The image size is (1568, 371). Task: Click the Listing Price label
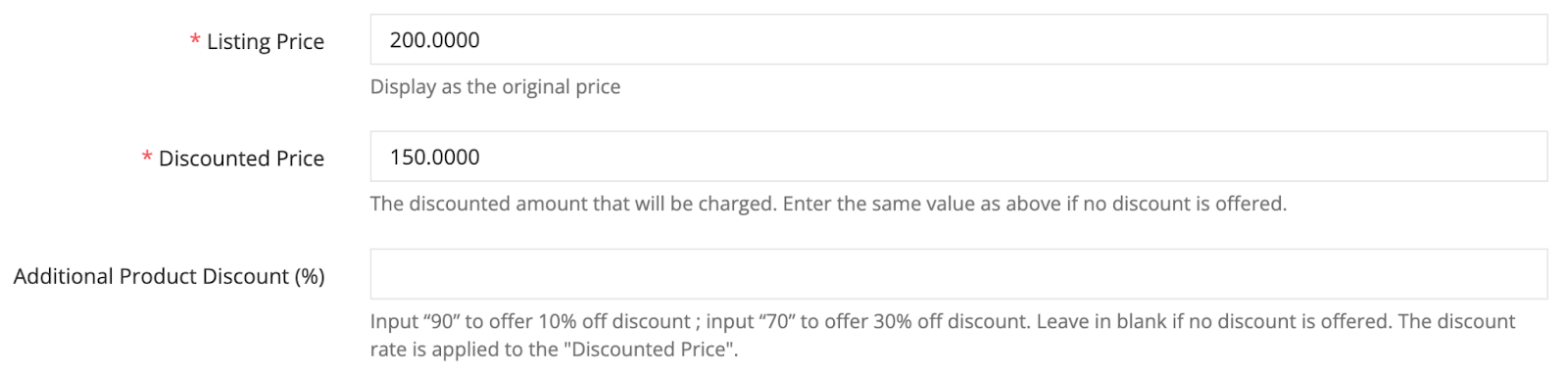tap(266, 41)
